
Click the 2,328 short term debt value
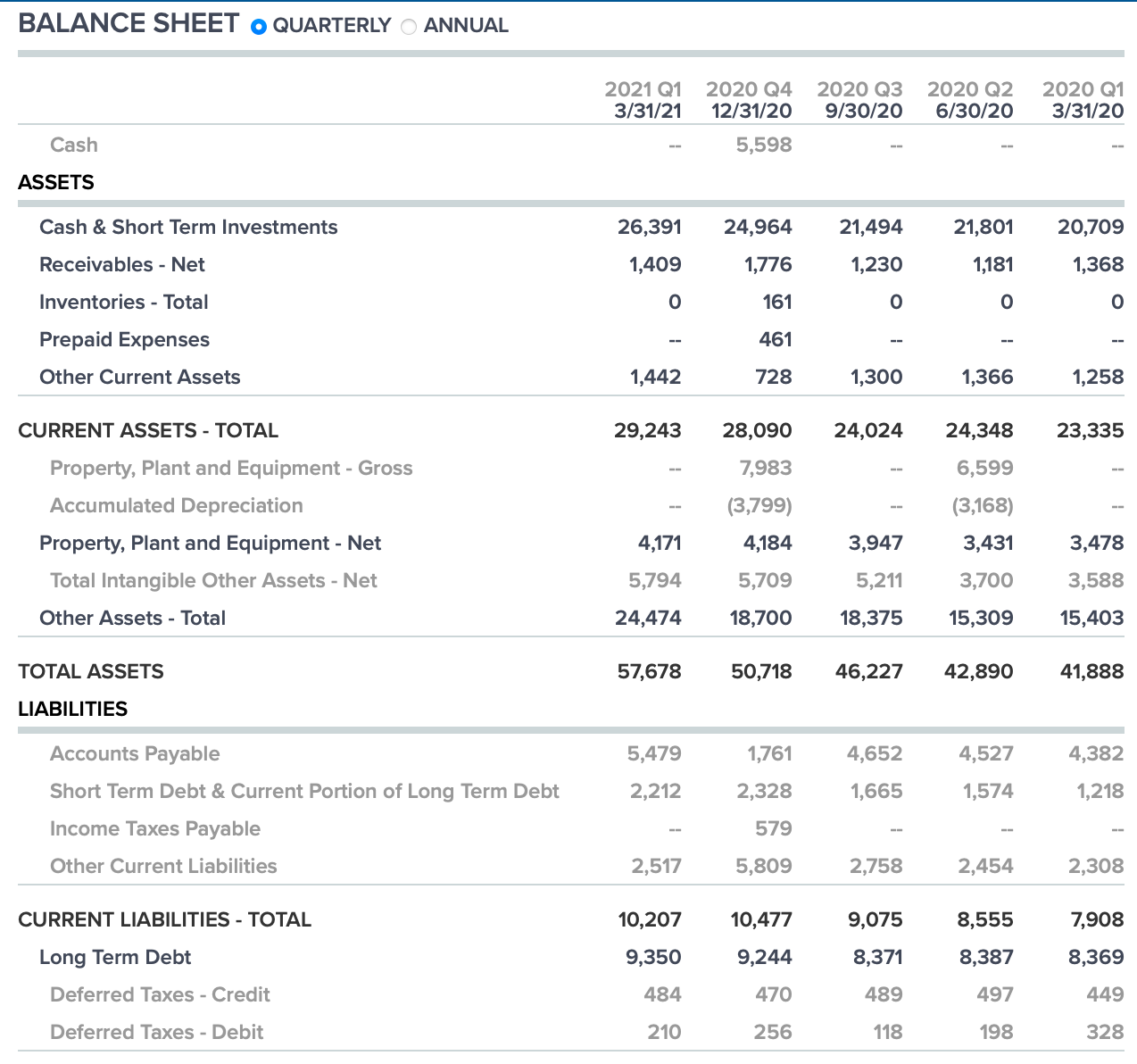click(765, 791)
